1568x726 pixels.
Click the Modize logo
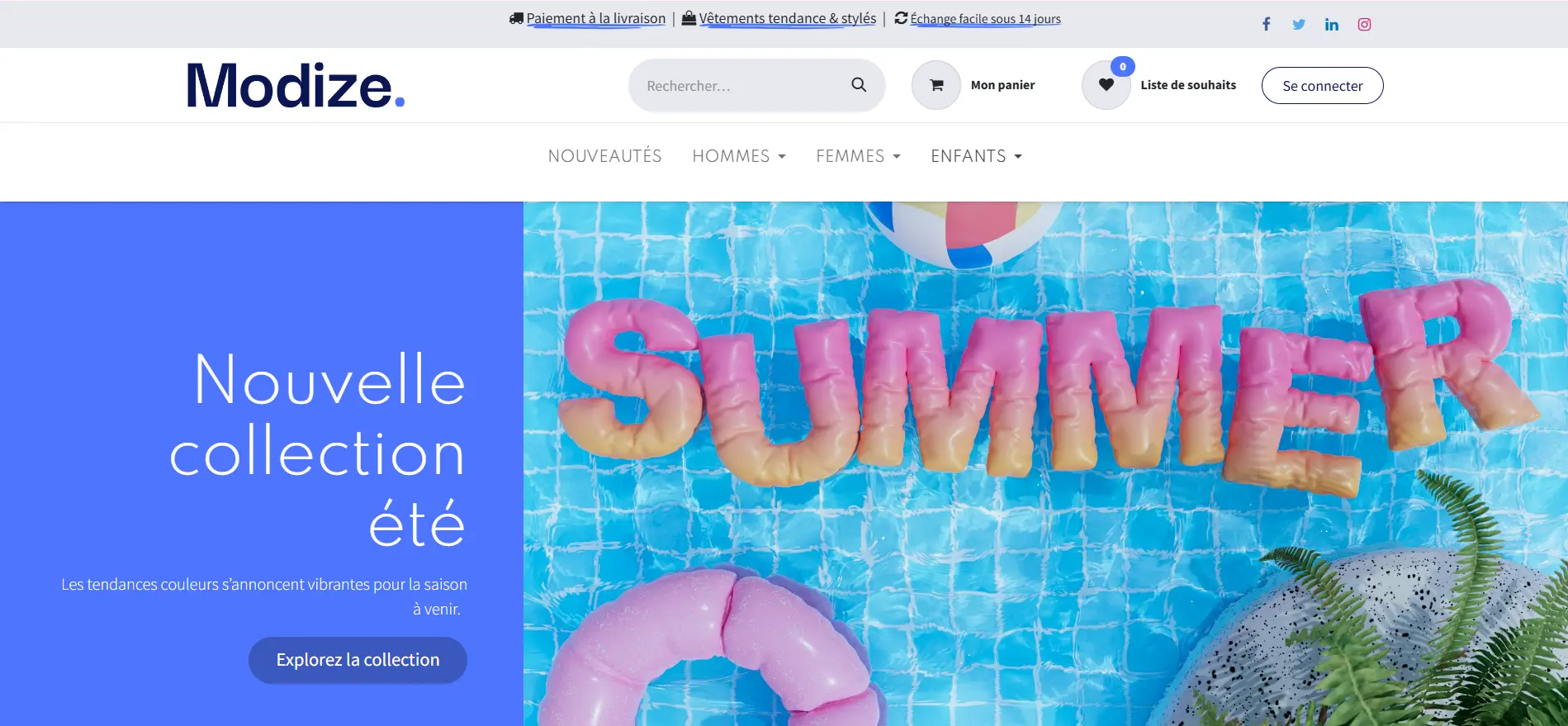pyautogui.click(x=296, y=86)
